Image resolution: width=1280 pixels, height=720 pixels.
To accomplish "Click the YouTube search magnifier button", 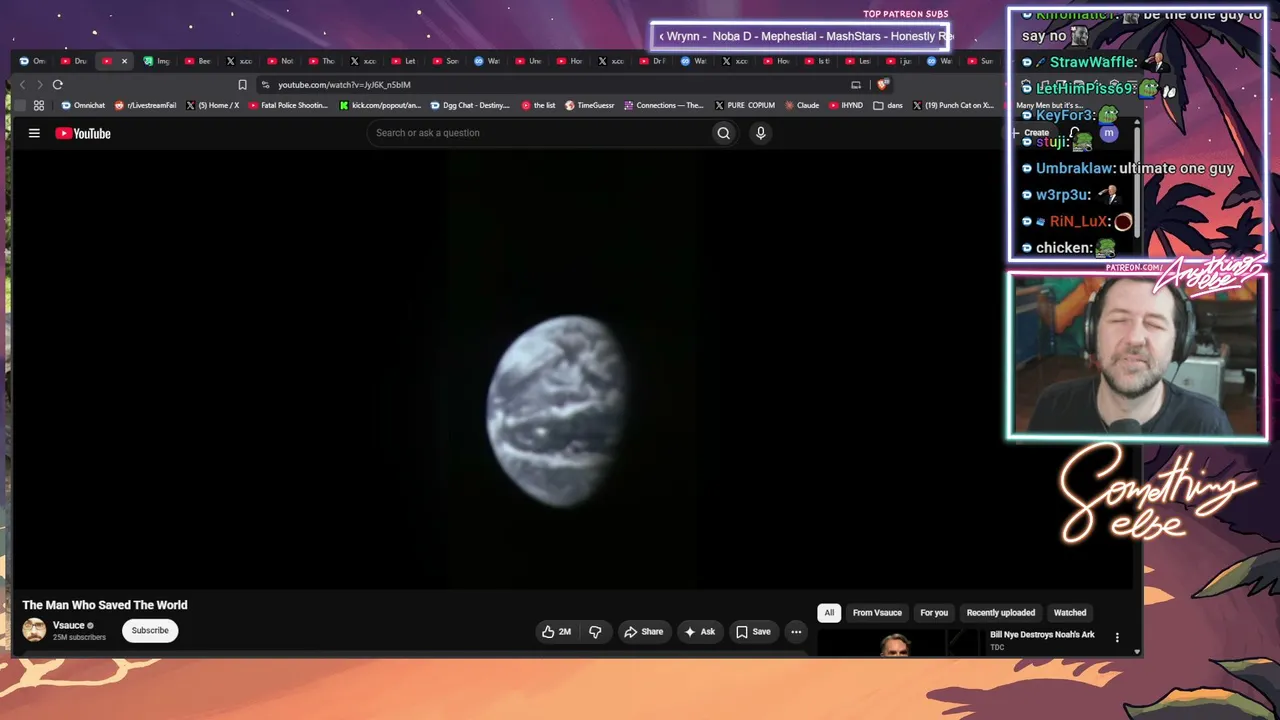I will (724, 133).
